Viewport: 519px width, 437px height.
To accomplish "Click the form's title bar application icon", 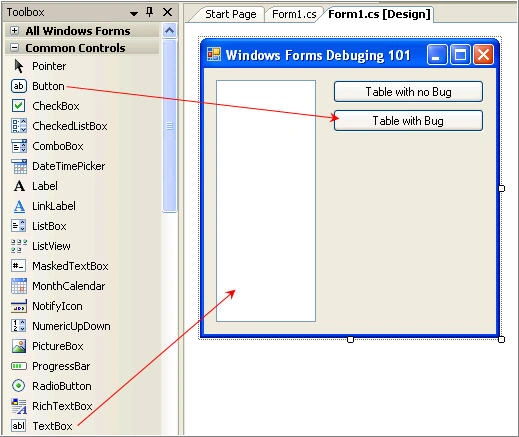I will coord(214,54).
